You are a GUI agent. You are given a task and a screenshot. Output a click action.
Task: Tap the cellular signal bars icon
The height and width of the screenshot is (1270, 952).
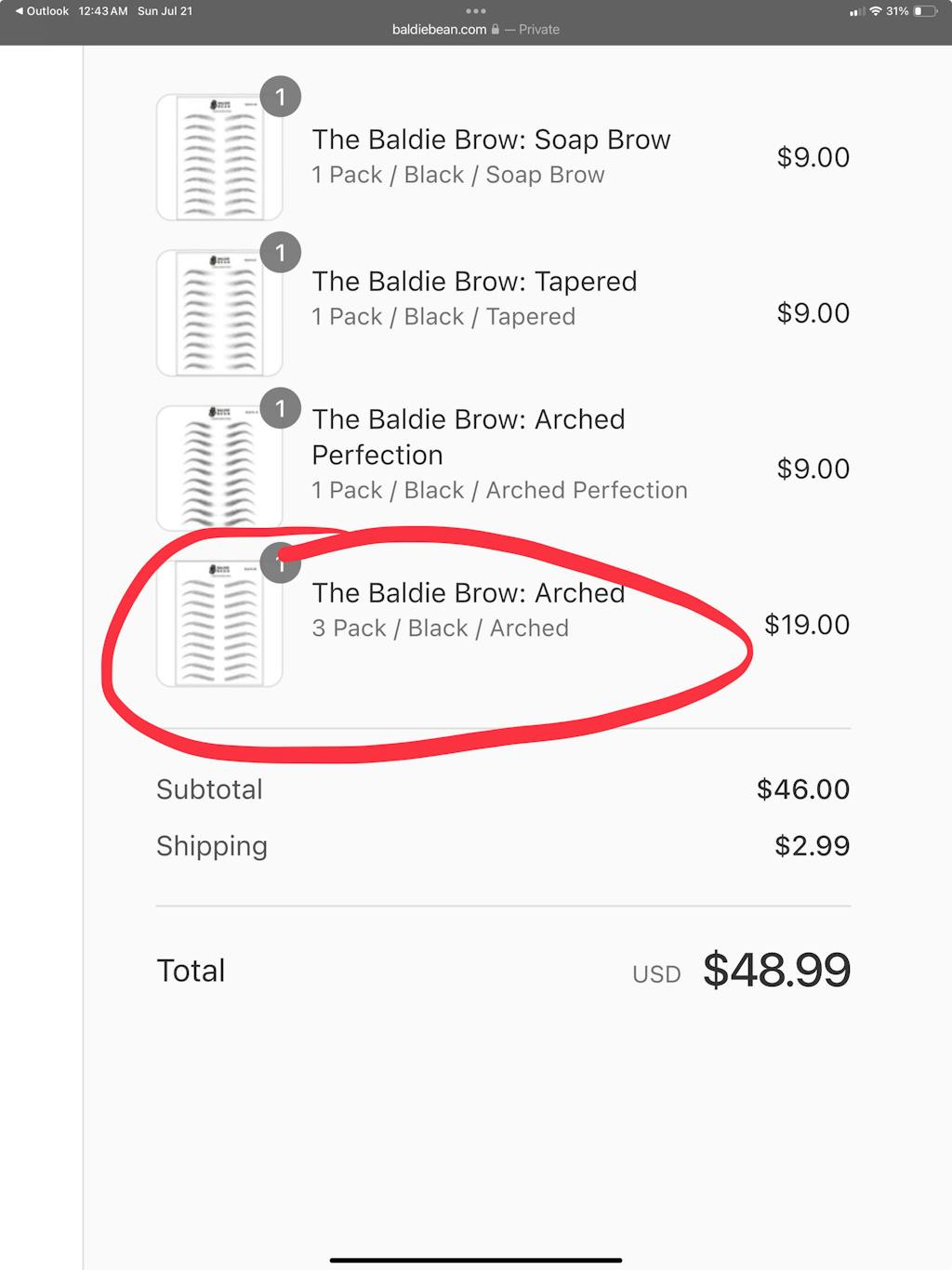(857, 12)
